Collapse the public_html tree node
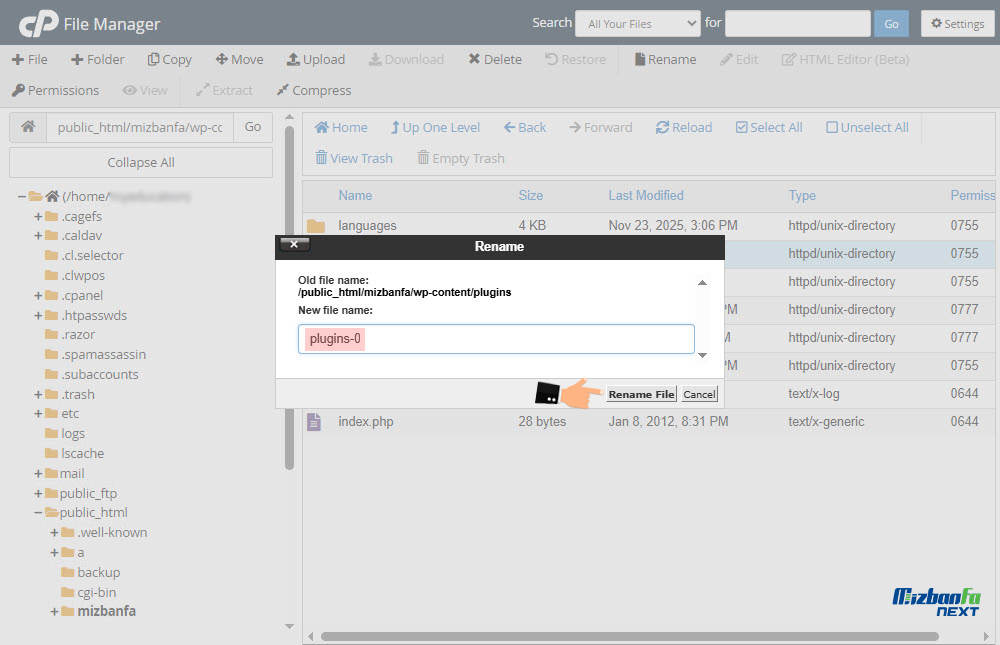The height and width of the screenshot is (645, 1000). 38,513
